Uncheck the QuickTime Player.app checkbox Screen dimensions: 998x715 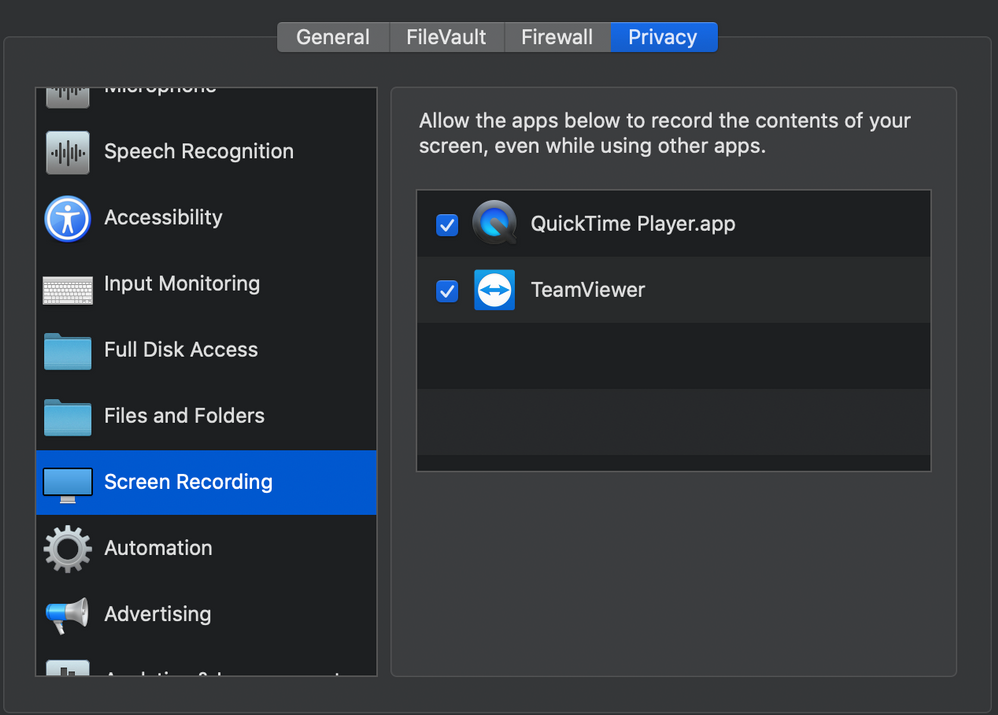(447, 224)
